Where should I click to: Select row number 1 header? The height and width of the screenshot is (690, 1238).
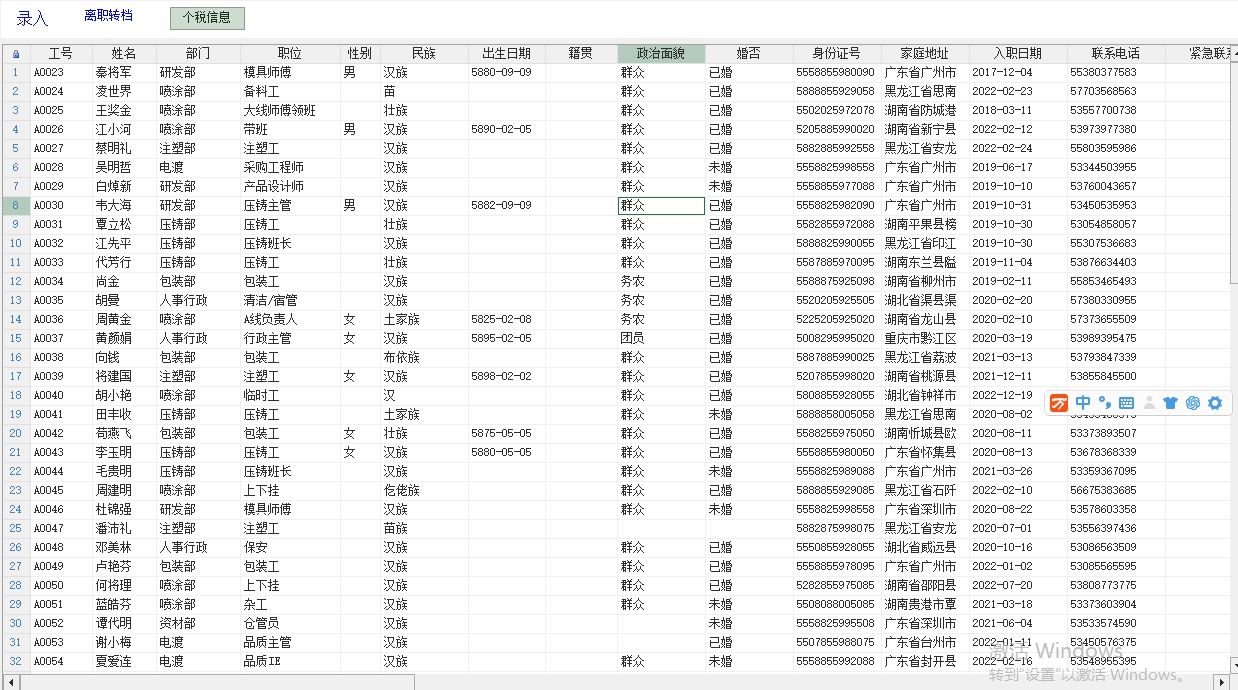pos(16,73)
